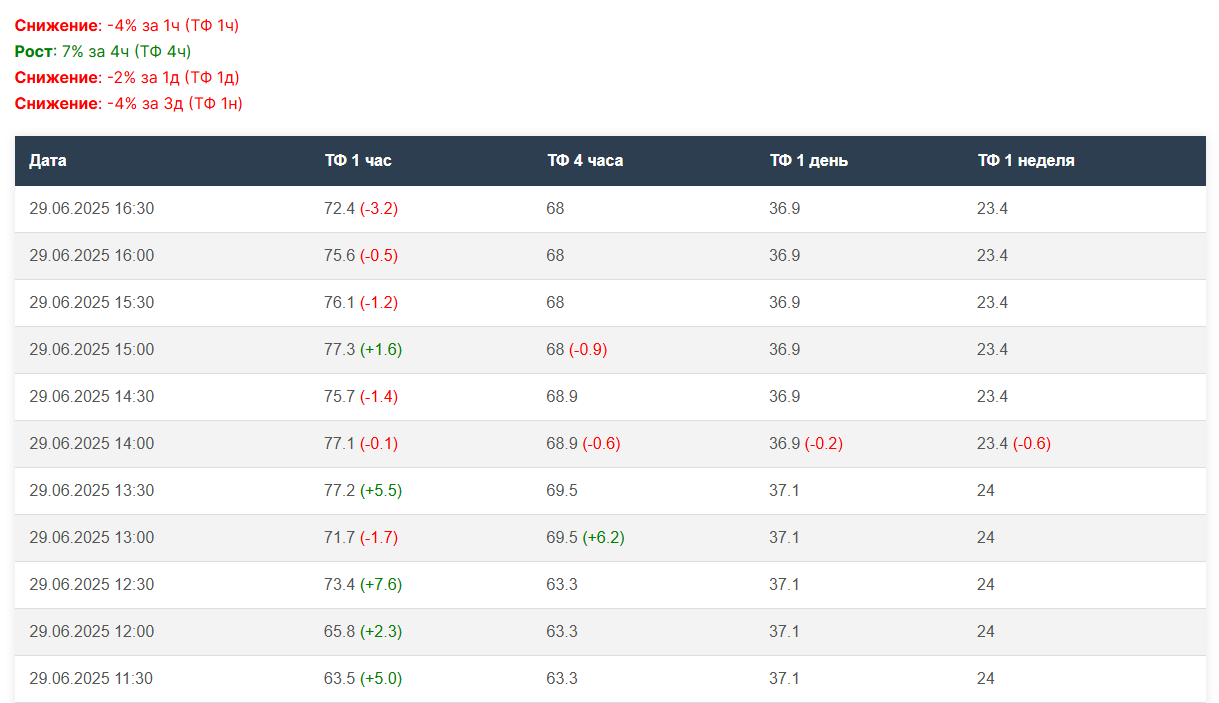This screenshot has width=1219, height=703.
Task: Click the 1-day value '36.9 (-0.2)'
Action: coord(806,443)
